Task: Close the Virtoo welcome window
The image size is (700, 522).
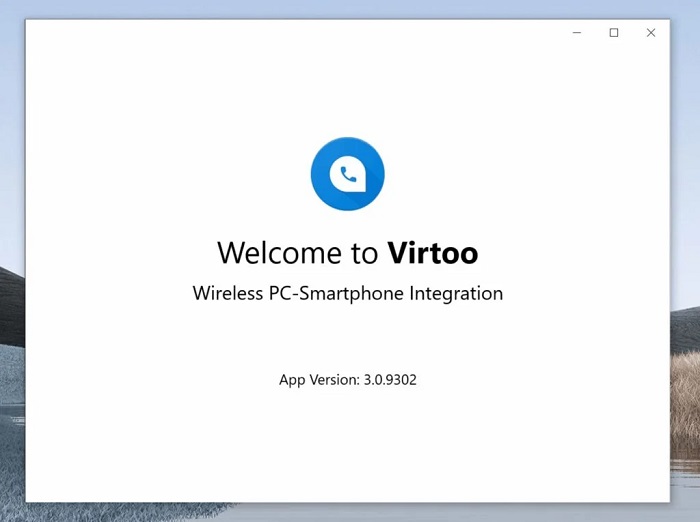Action: pyautogui.click(x=651, y=33)
